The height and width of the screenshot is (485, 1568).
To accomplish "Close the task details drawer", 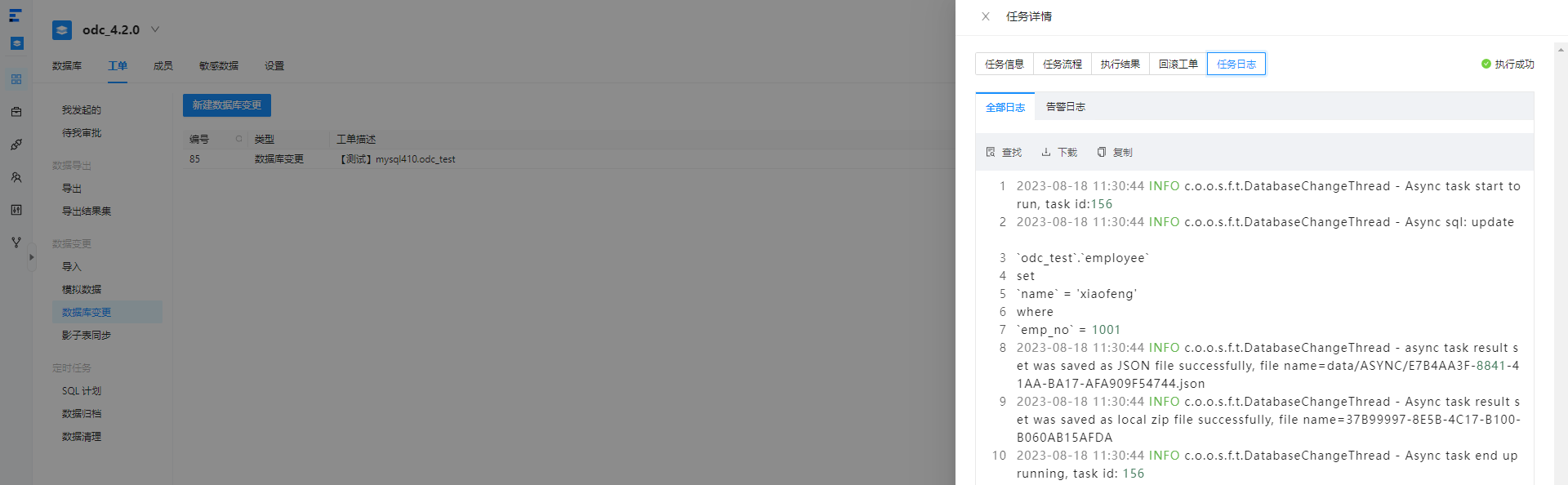I will pos(986,16).
